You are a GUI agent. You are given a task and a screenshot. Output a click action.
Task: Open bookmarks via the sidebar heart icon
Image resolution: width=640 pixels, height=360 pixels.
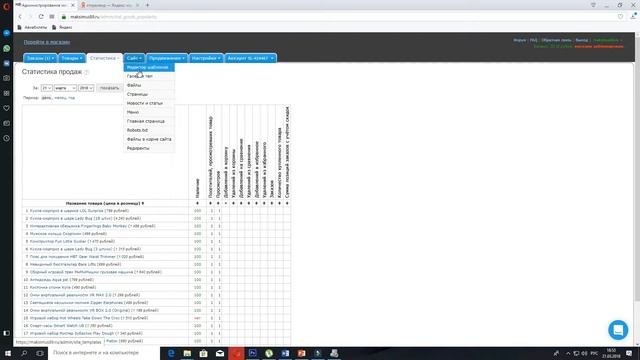pos(7,108)
